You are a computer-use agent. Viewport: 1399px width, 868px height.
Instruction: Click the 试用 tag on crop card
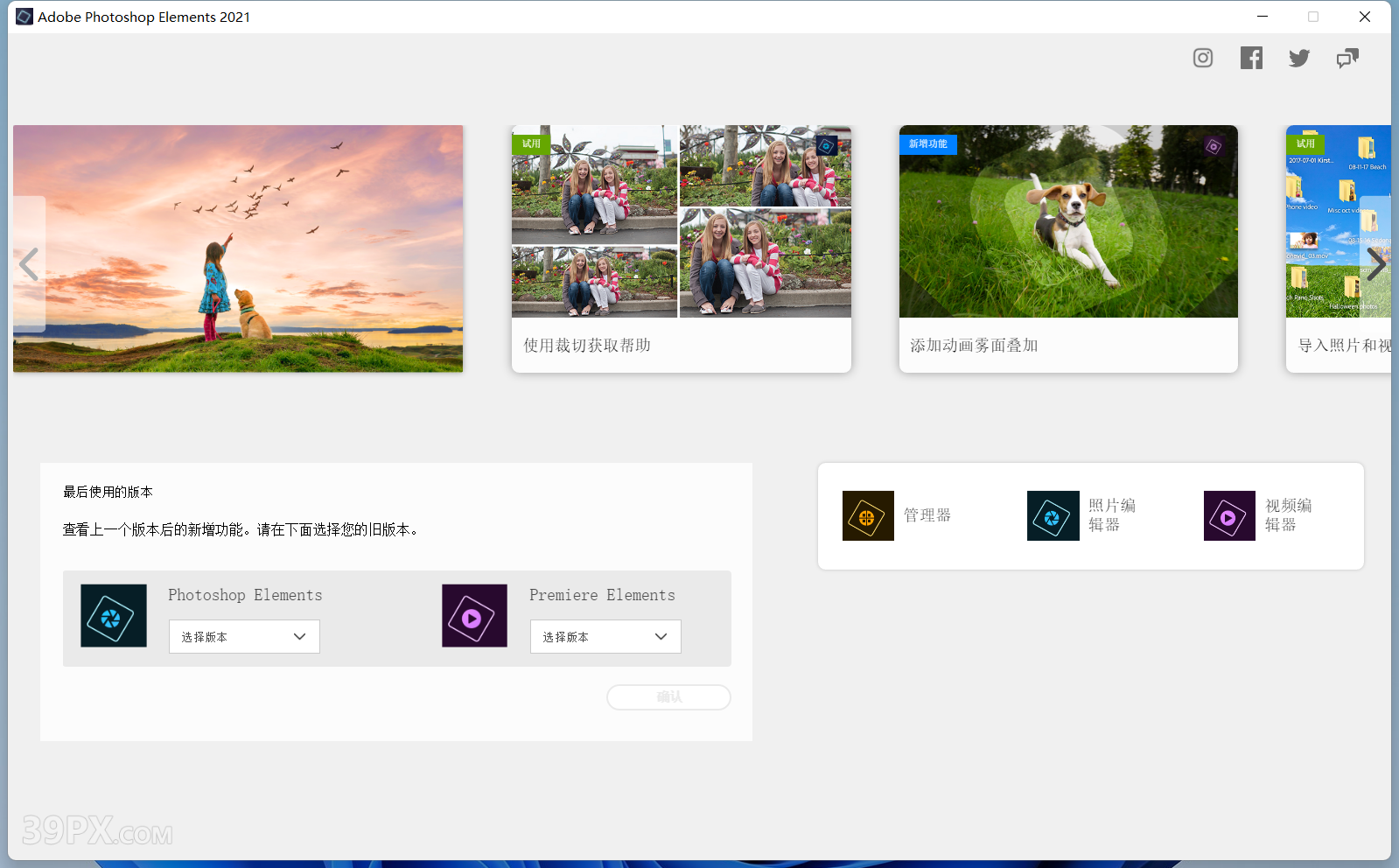tap(531, 143)
